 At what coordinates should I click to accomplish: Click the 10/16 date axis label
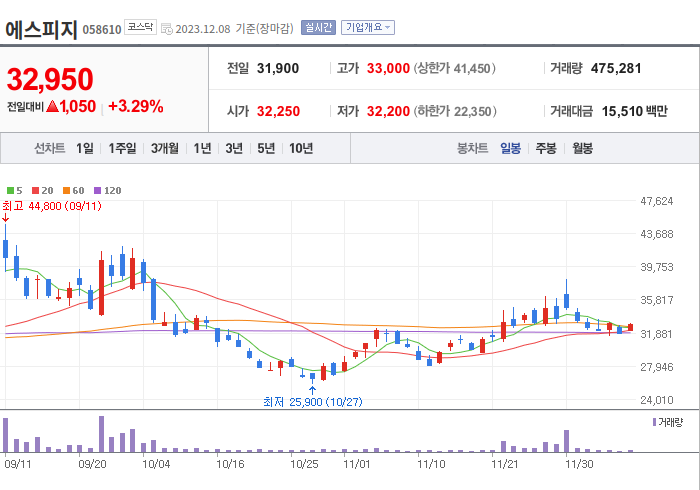pos(230,464)
